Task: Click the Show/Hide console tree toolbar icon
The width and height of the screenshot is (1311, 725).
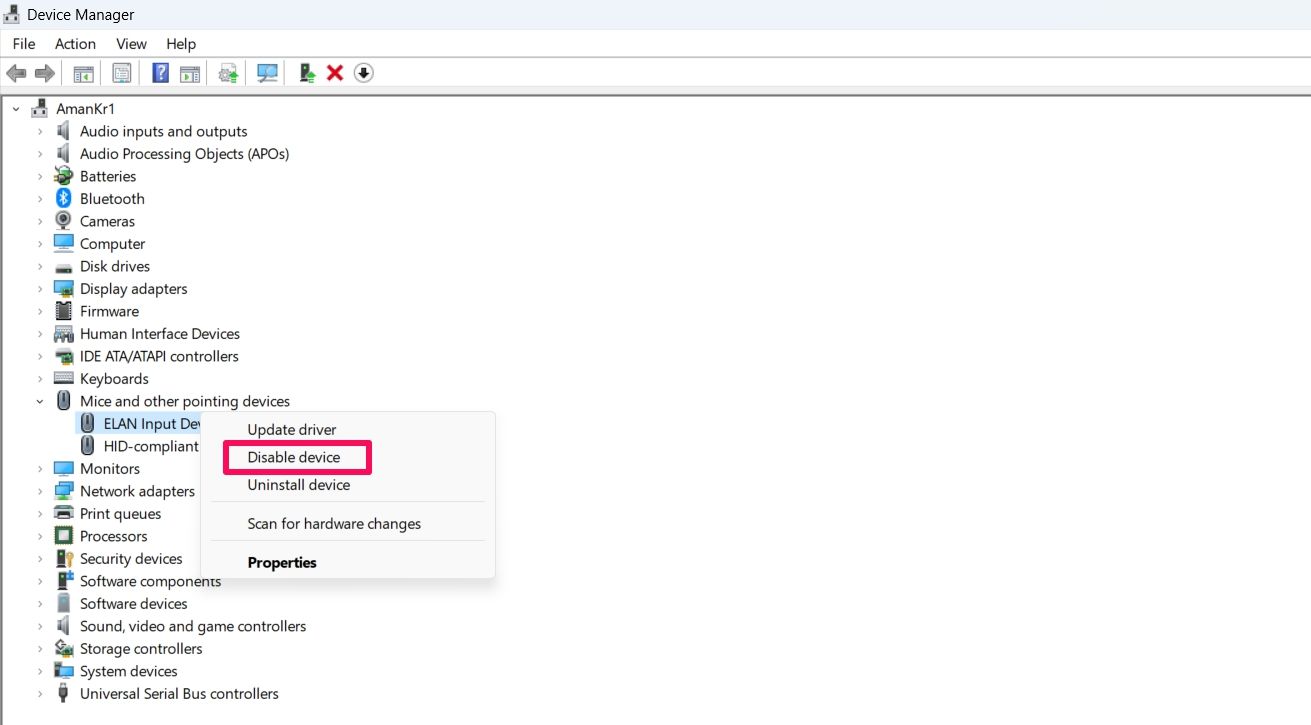Action: point(83,72)
